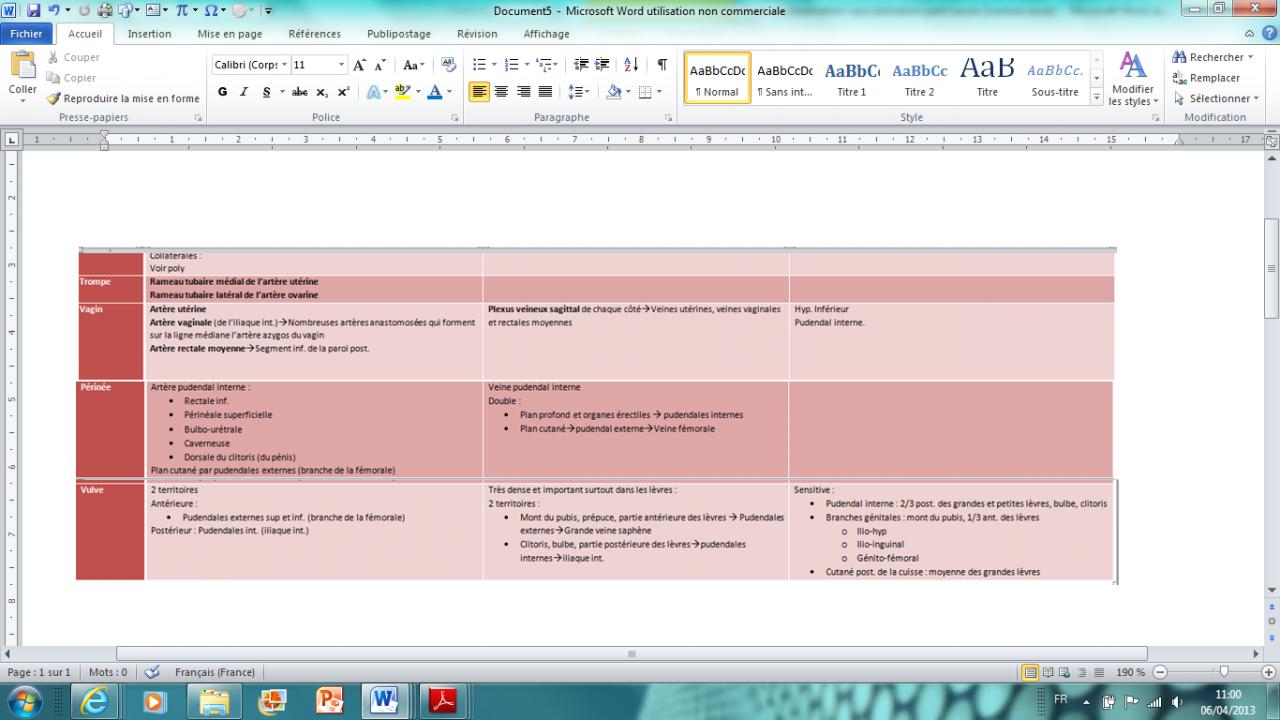Apply the yellow text highlight color
Image resolution: width=1280 pixels, height=720 pixels.
(x=402, y=92)
